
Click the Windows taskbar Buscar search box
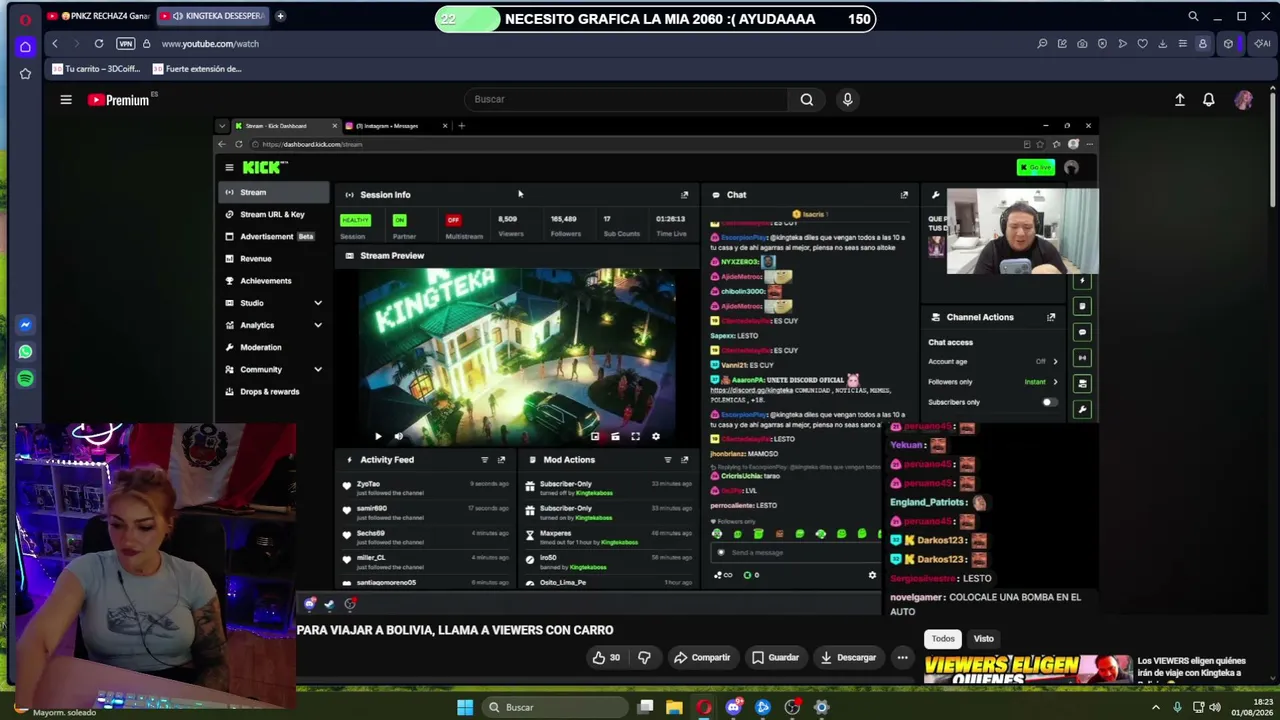[x=555, y=707]
